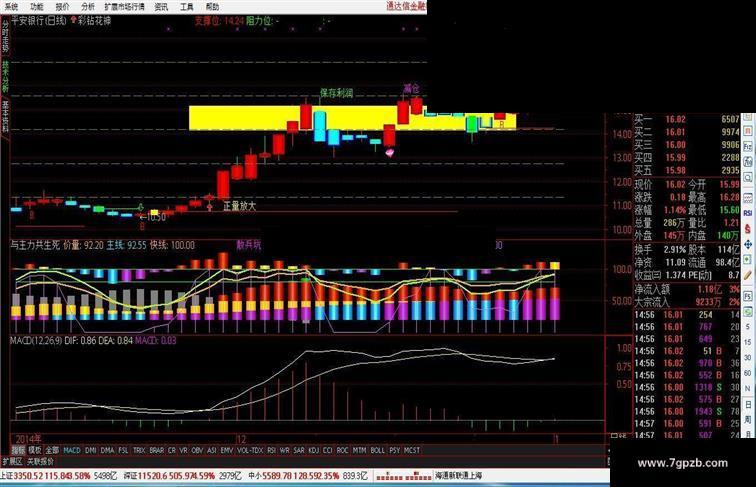This screenshot has width=756, height=487.
Task: Click the green refresh icon in right toolbar
Action: [x=748, y=312]
